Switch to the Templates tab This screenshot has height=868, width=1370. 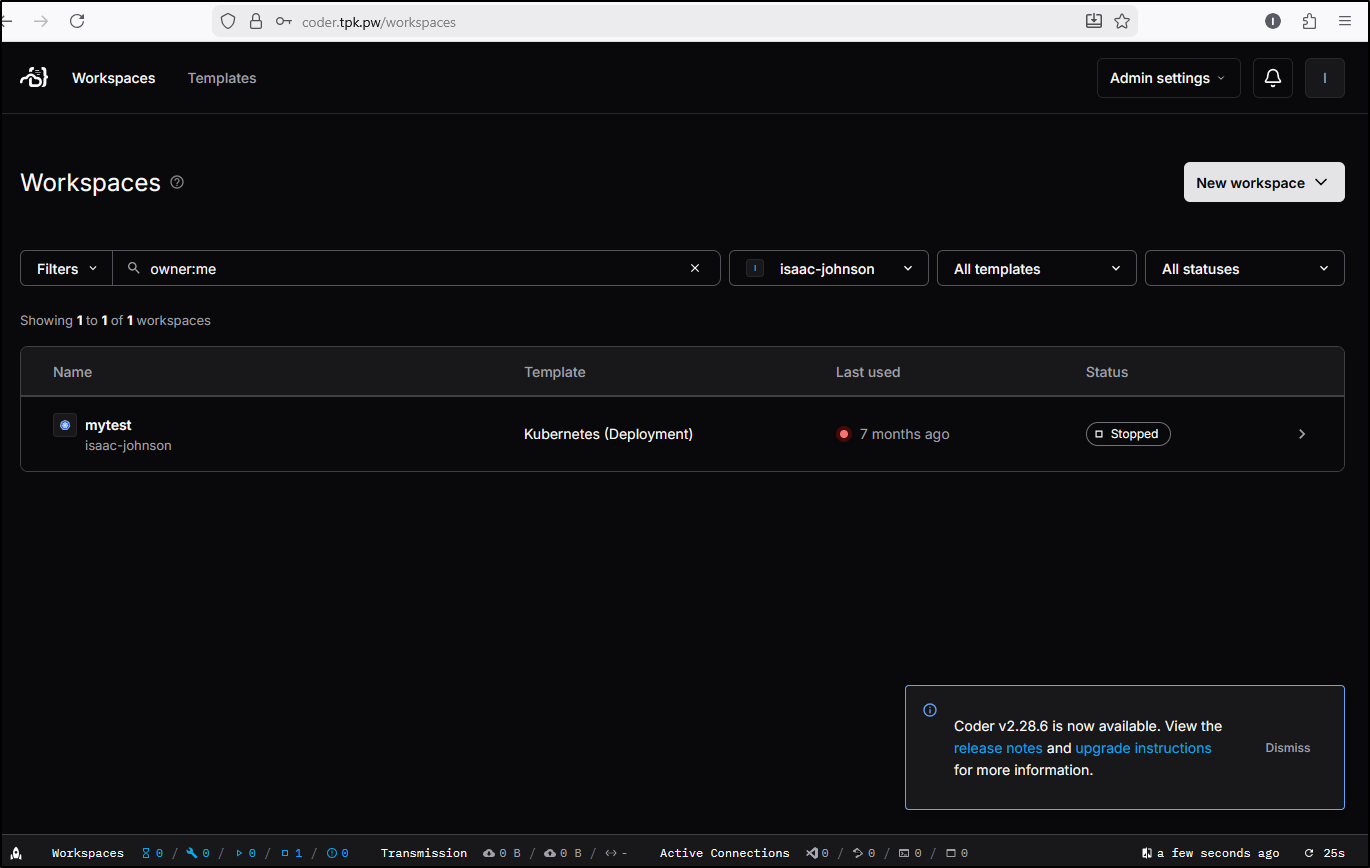point(222,78)
